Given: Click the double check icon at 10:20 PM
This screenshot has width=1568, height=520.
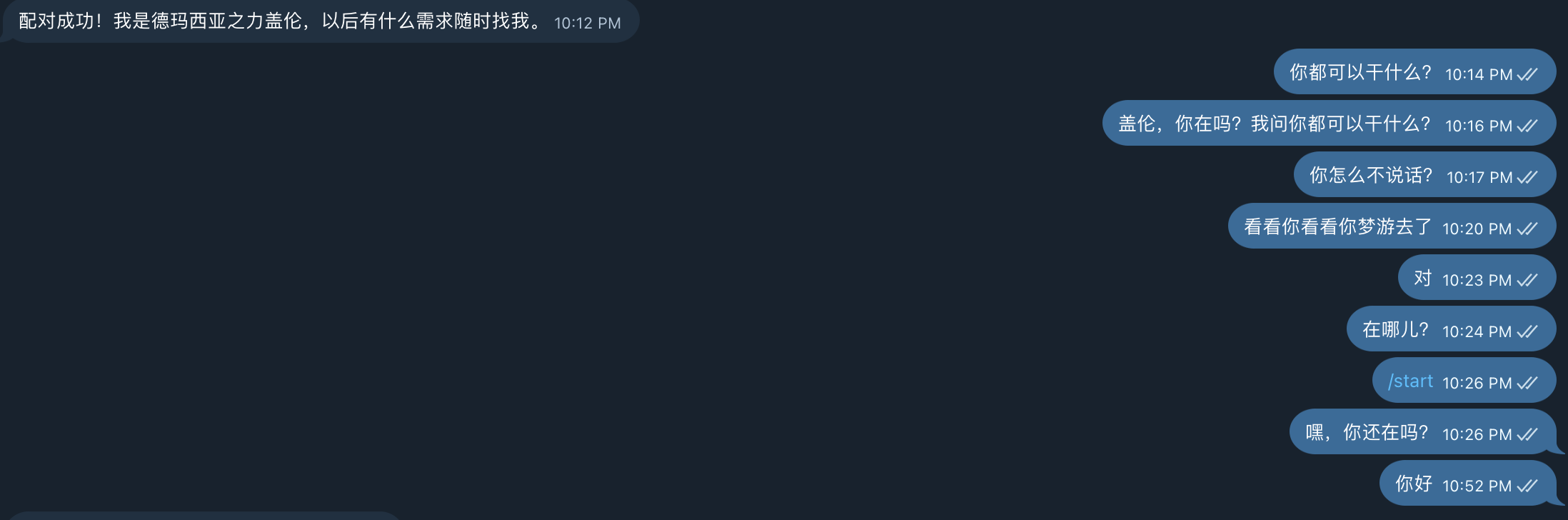Looking at the screenshot, I should coord(1527,229).
